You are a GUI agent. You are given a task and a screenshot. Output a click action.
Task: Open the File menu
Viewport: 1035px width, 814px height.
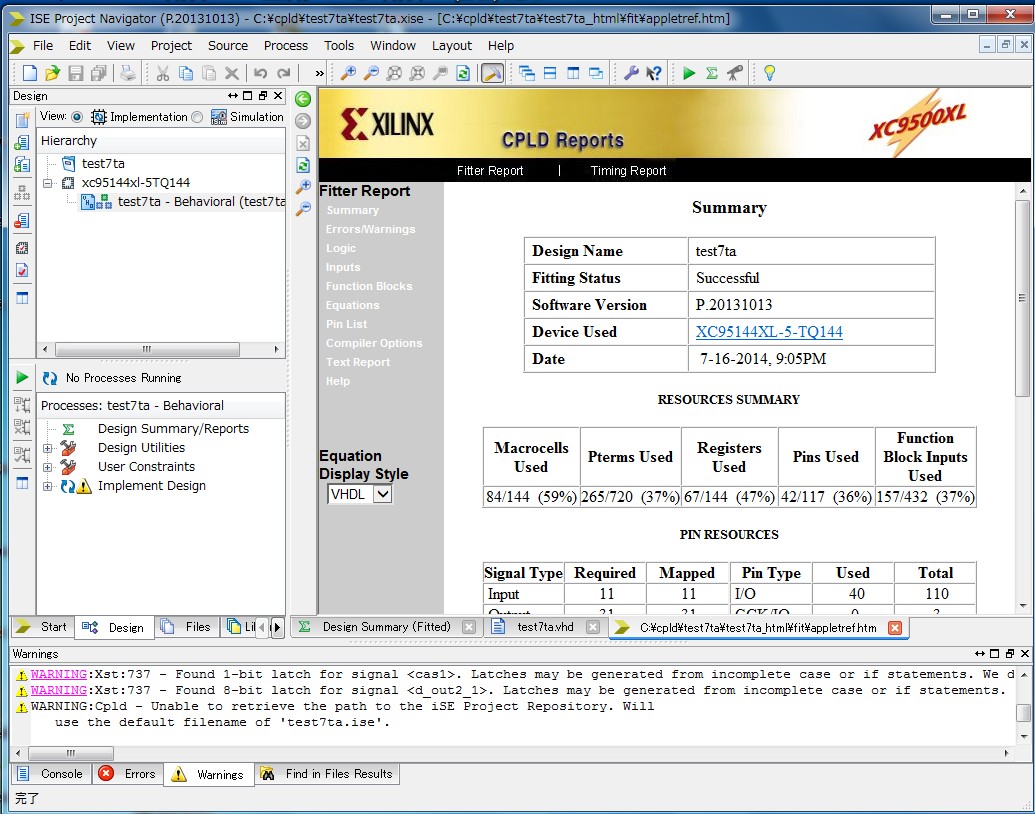43,46
